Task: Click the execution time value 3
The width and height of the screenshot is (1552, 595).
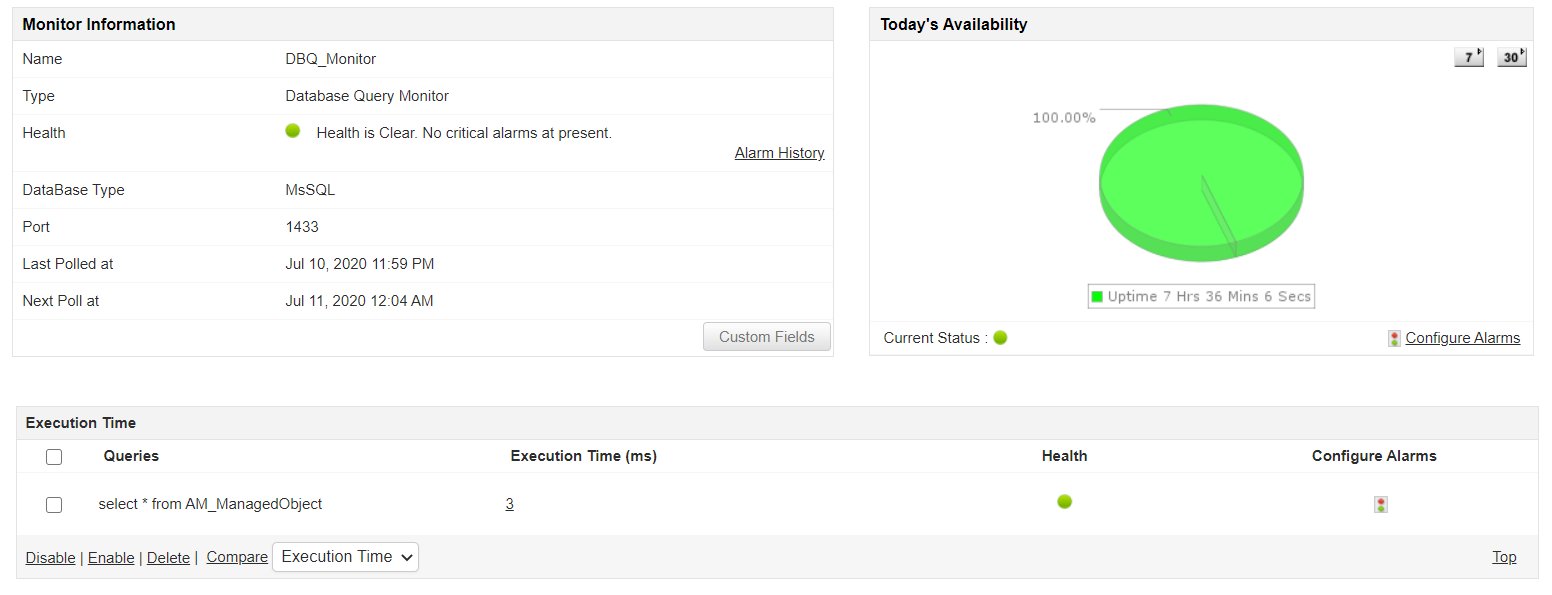Action: [509, 504]
